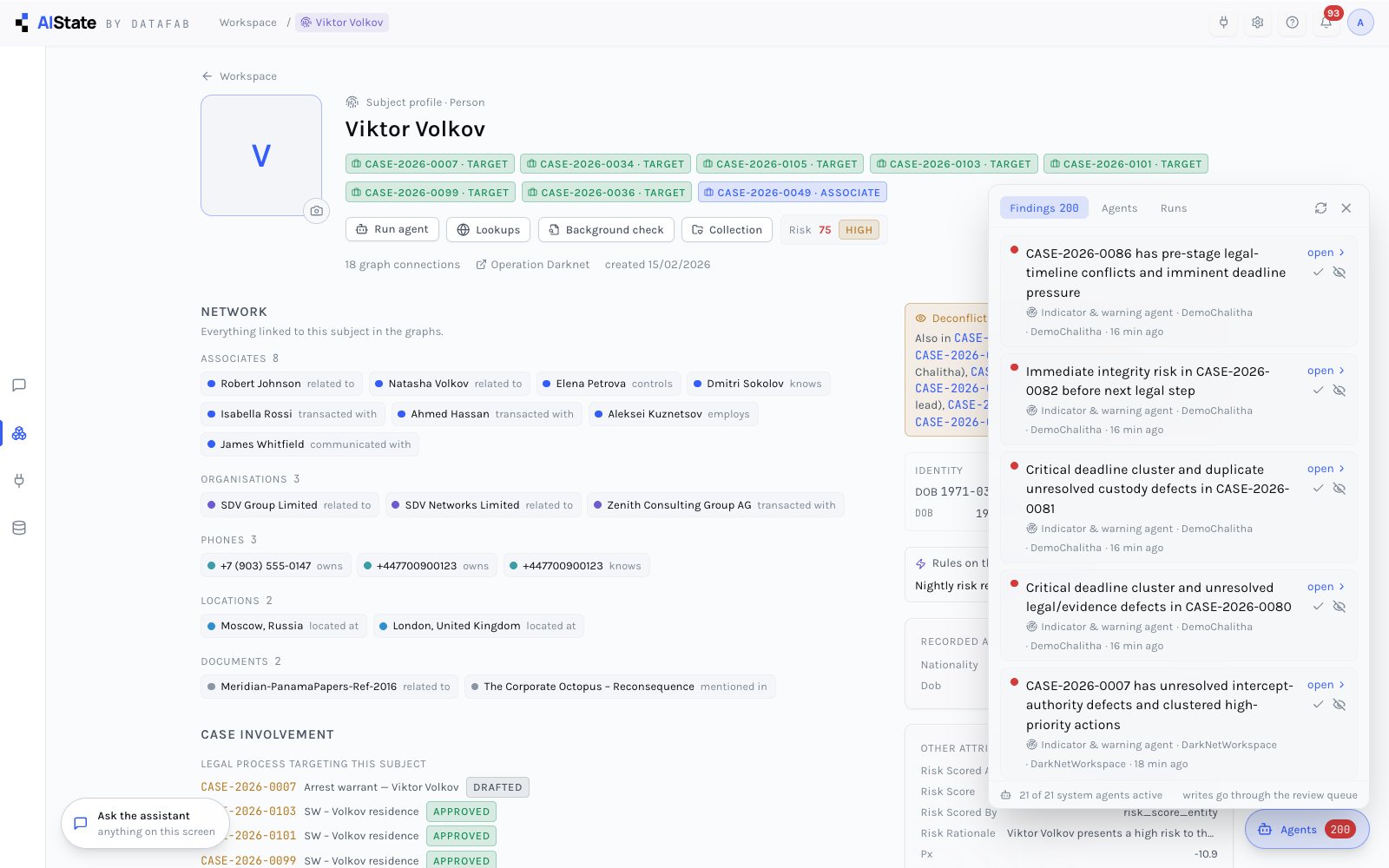Click the plug connector sidebar icon
The height and width of the screenshot is (868, 1389).
(x=19, y=480)
